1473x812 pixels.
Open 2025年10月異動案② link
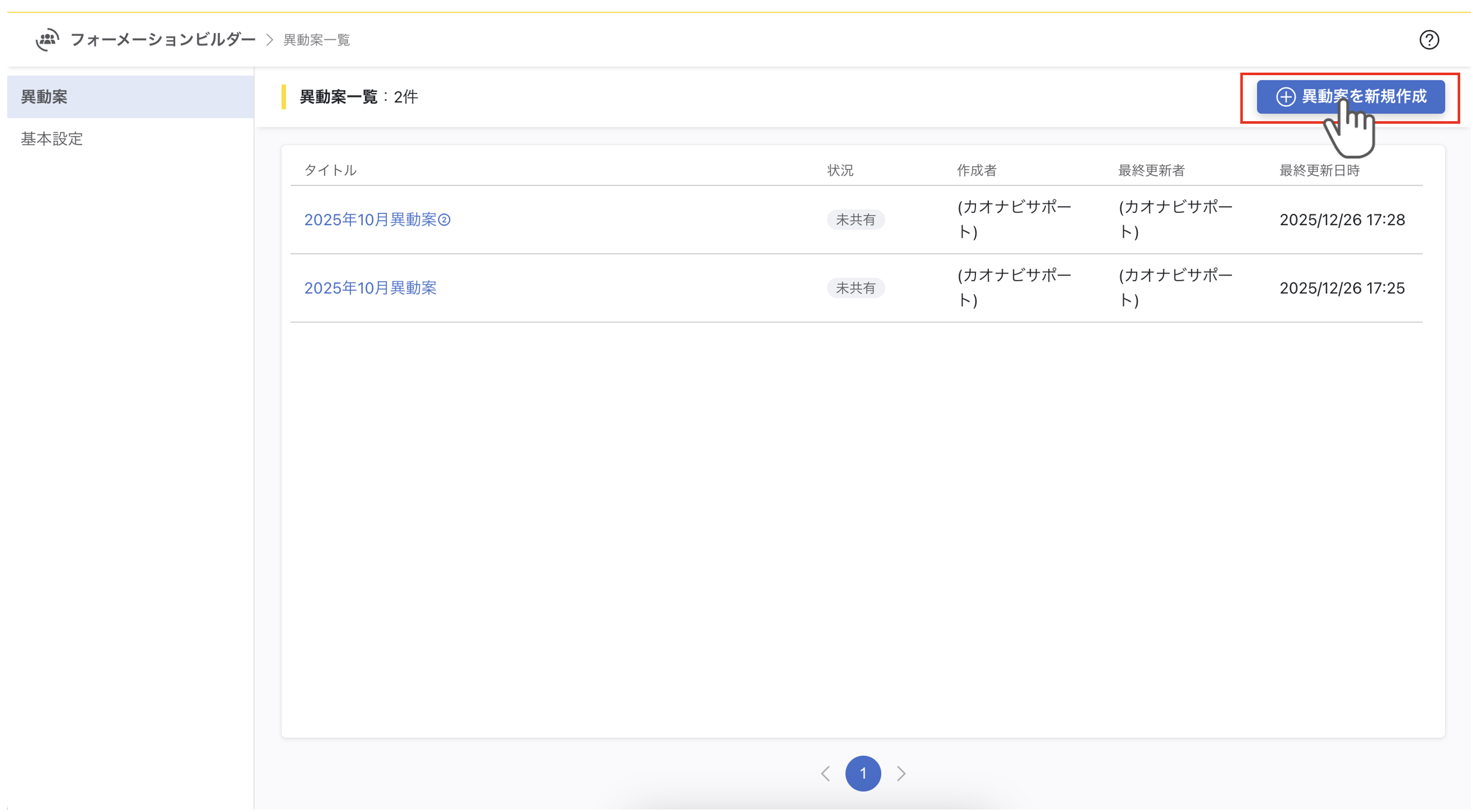377,219
